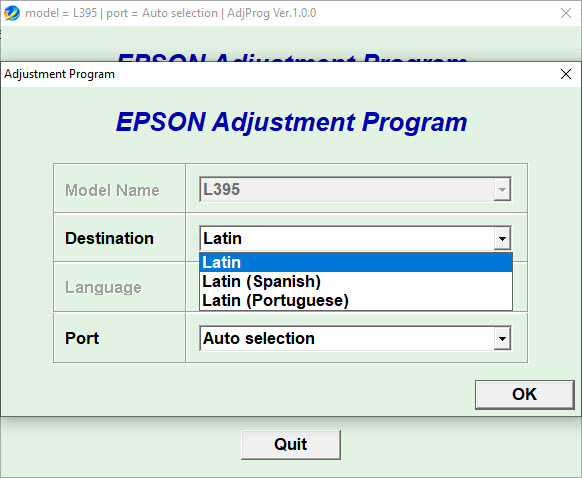The width and height of the screenshot is (582, 478).
Task: Click the Model Name label
Action: pos(112,190)
